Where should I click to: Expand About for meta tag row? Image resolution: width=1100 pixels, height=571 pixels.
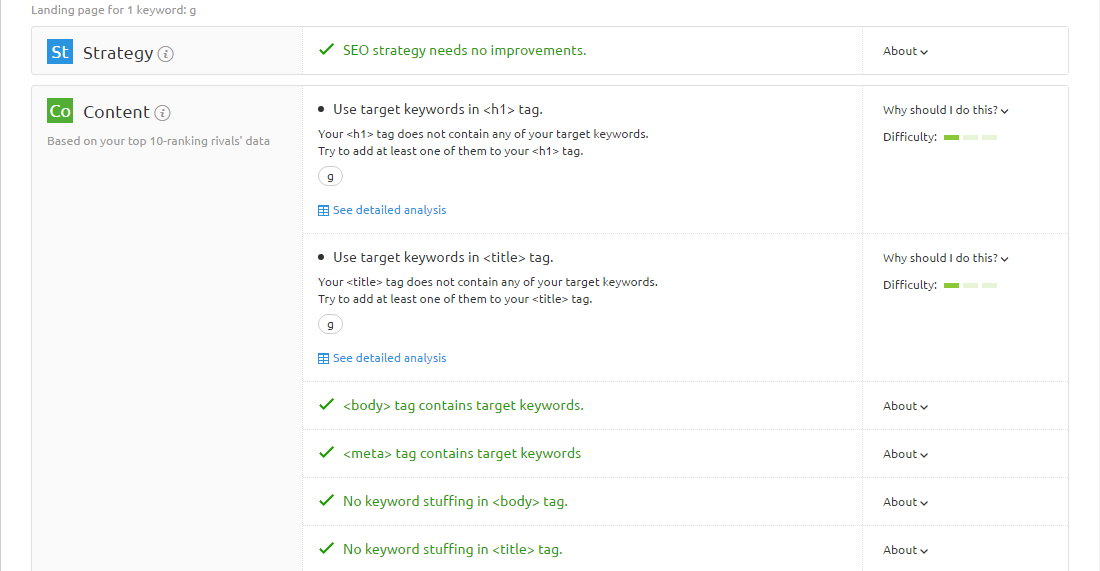[905, 454]
